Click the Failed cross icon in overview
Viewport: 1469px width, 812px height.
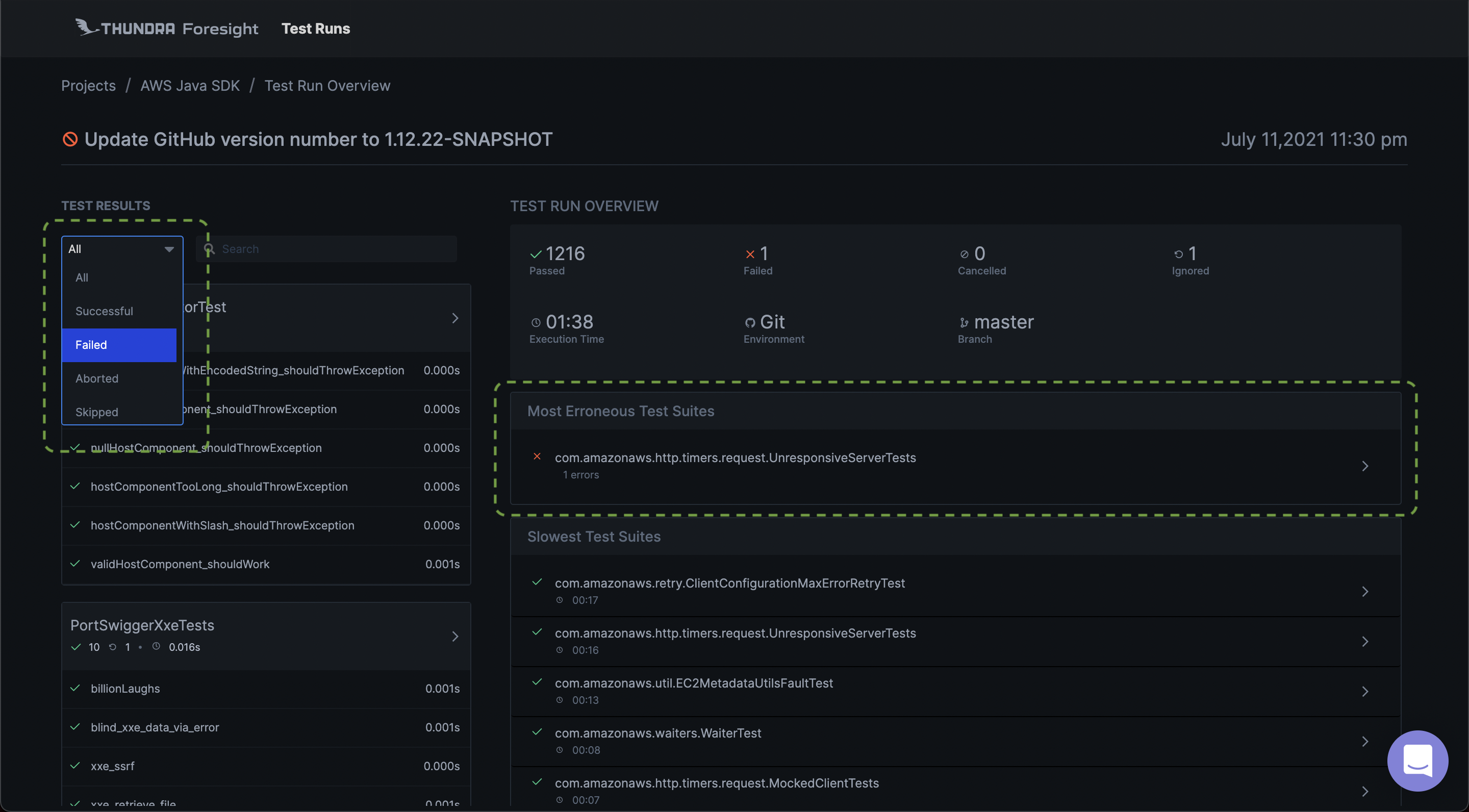tap(750, 255)
